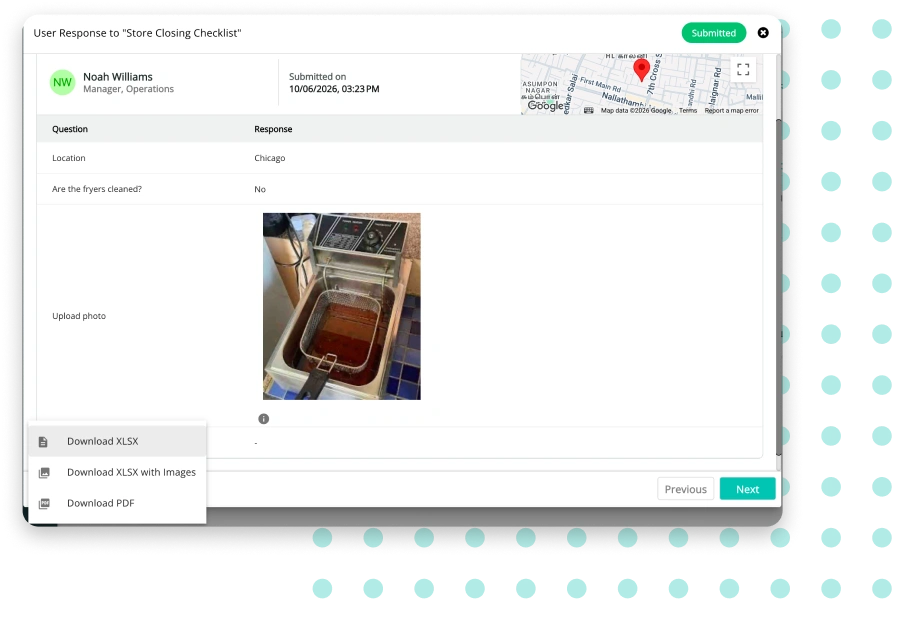Click the Response column header
Viewport: 902px width, 634px height.
(273, 129)
